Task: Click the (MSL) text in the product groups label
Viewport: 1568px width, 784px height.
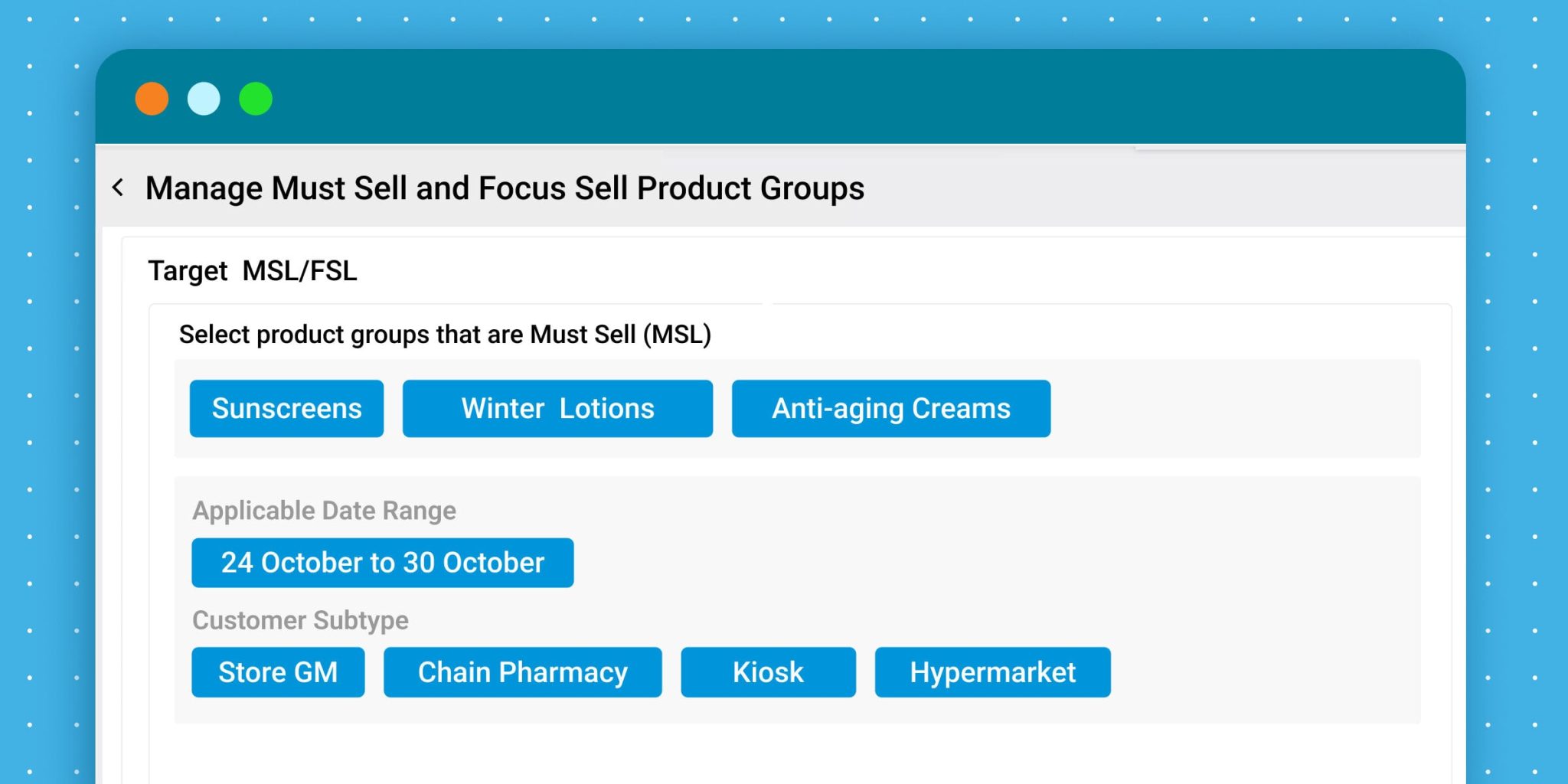Action: click(x=677, y=335)
